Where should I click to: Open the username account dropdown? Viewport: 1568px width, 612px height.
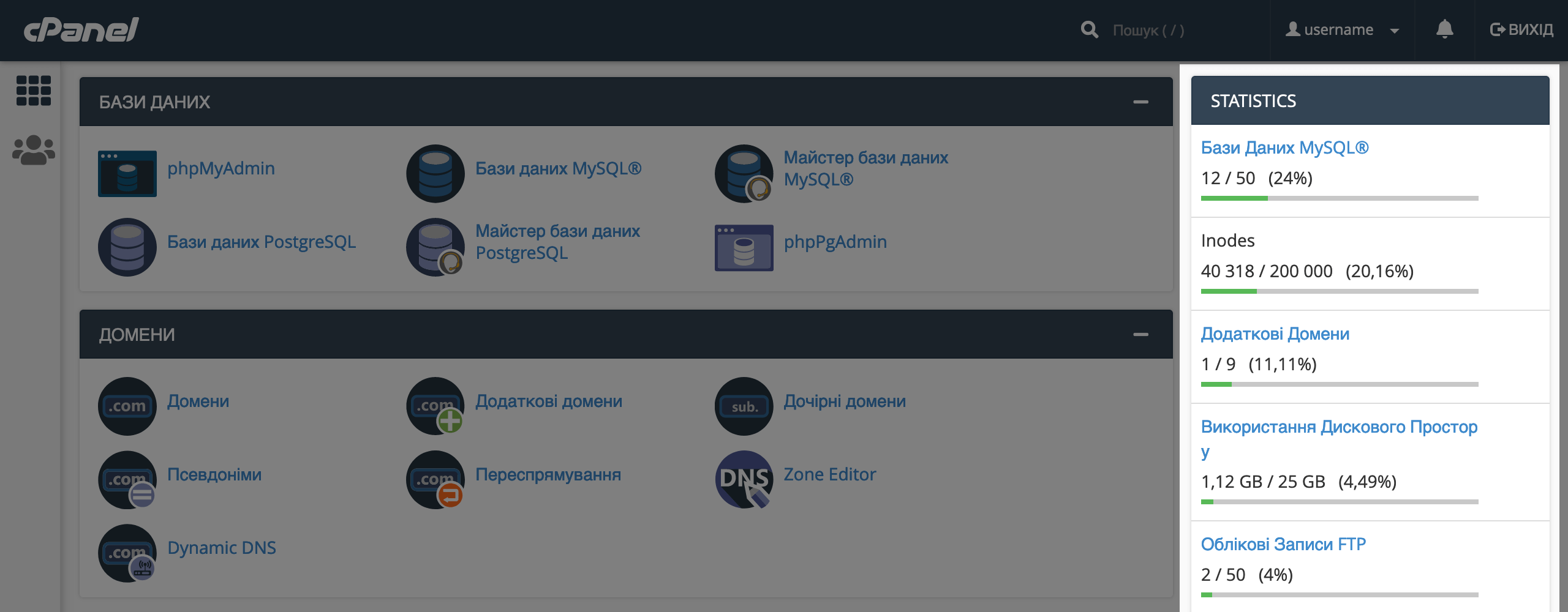coord(1343,29)
